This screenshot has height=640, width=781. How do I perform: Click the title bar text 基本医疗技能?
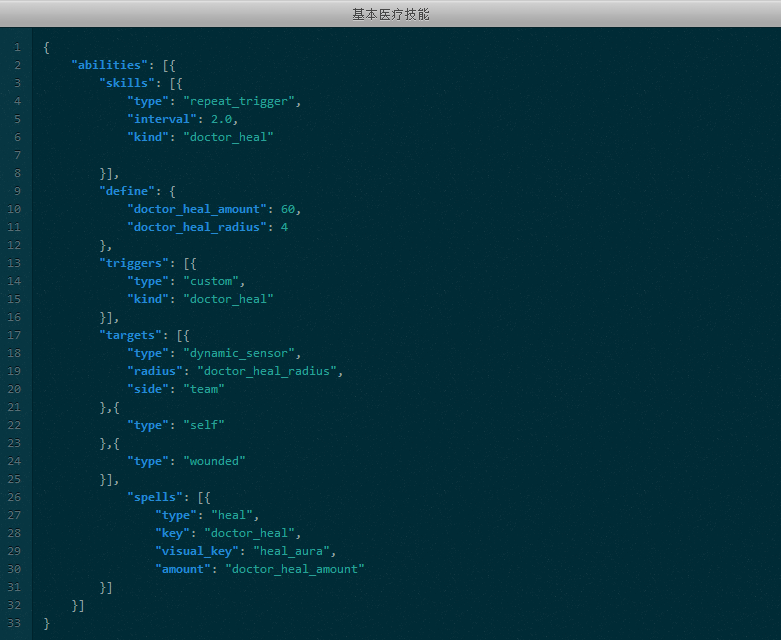[391, 14]
